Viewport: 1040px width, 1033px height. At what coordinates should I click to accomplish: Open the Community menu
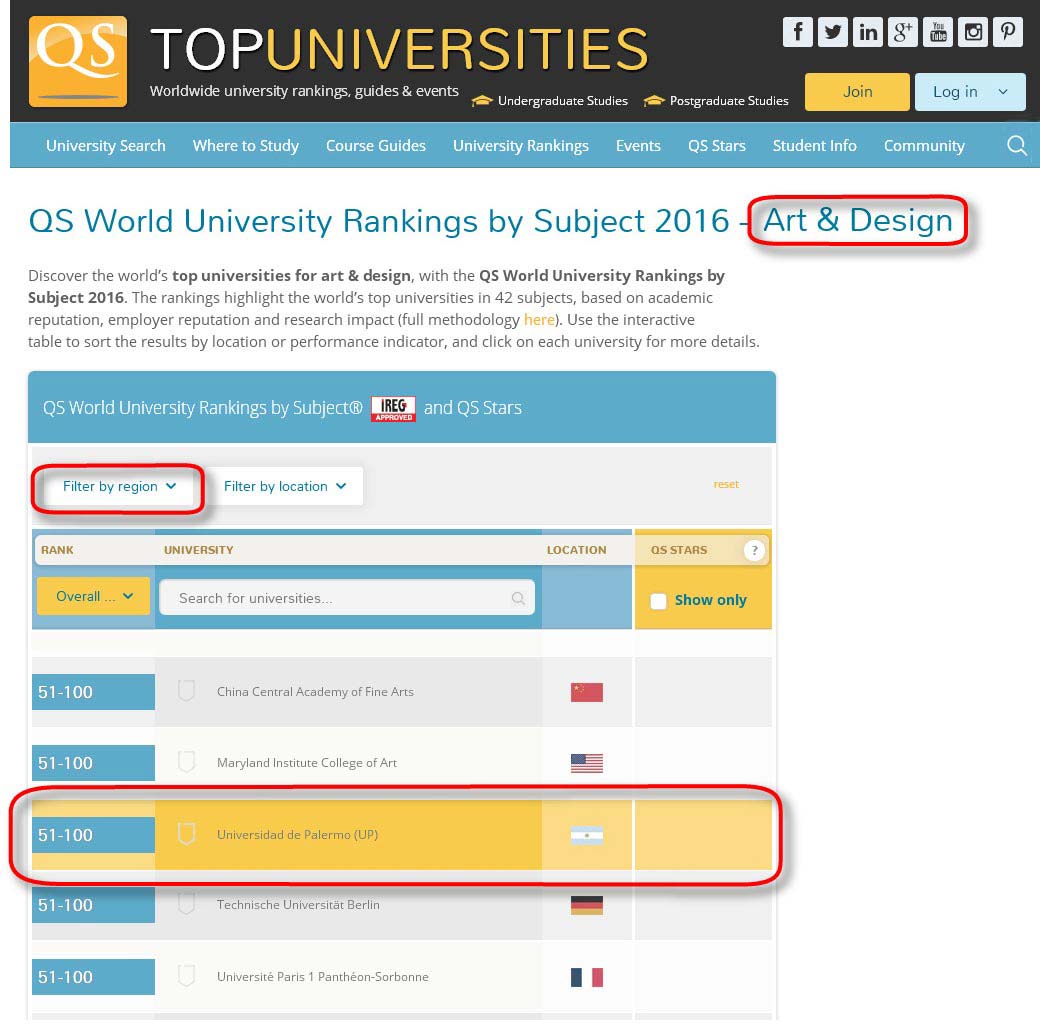click(x=924, y=145)
